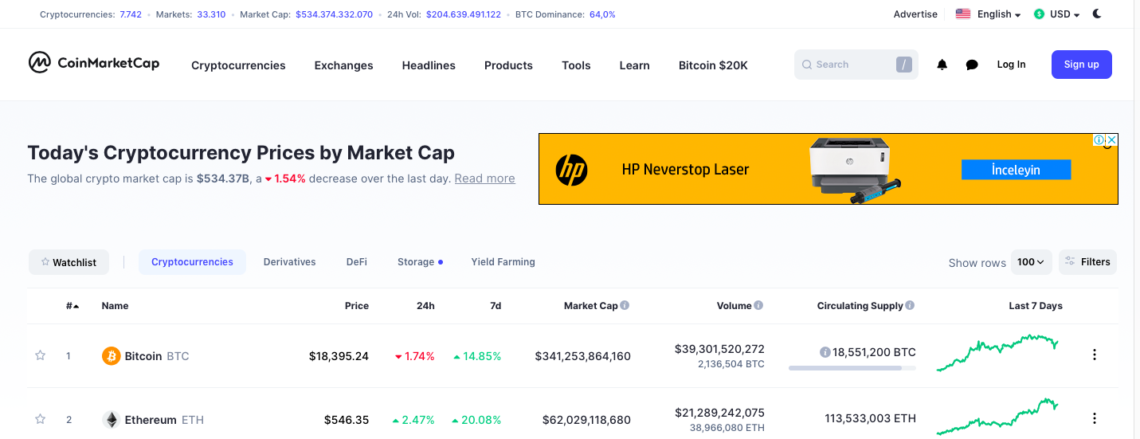Screen dimensions: 1140x439
Task: Open the Exchanges menu item
Action: coord(343,65)
